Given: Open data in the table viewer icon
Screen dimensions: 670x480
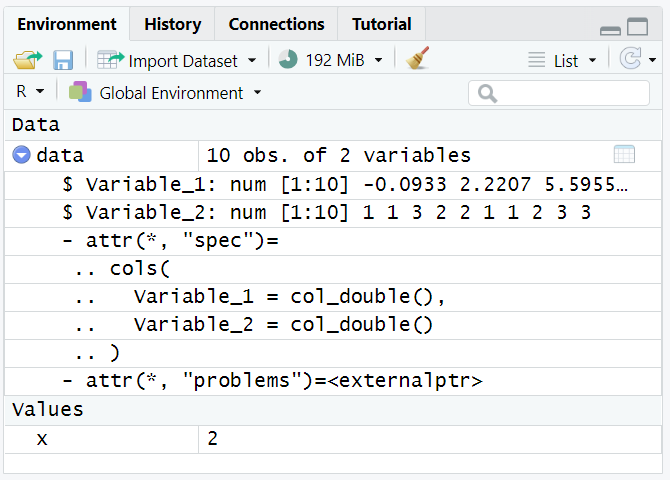Looking at the screenshot, I should (x=624, y=155).
